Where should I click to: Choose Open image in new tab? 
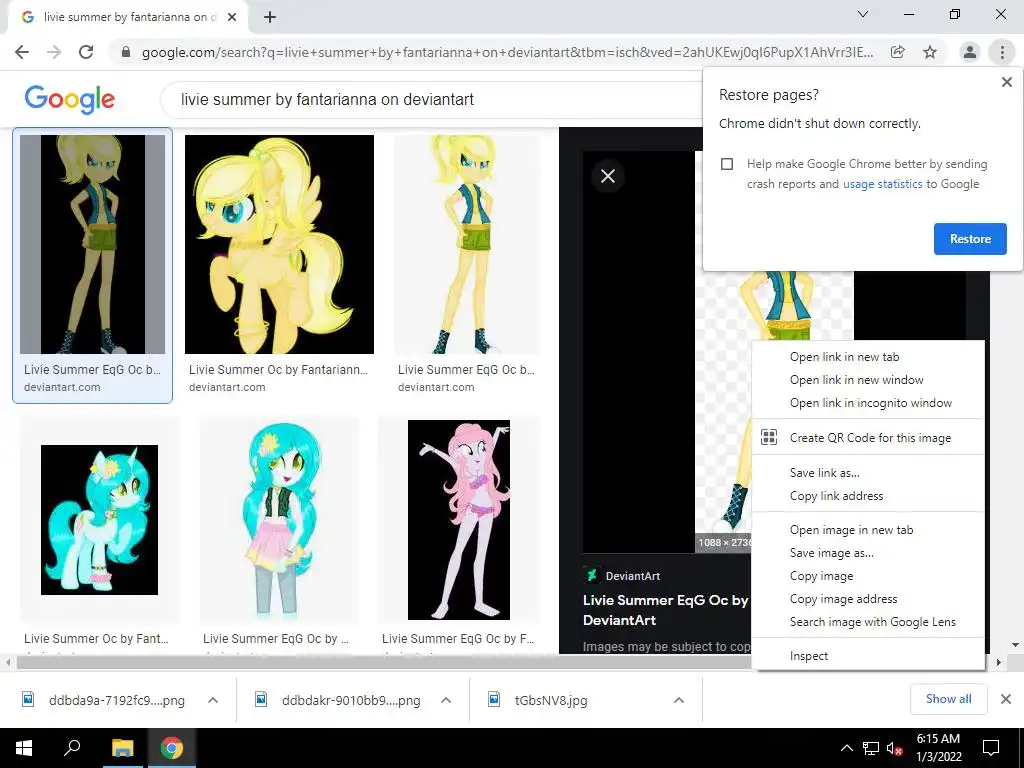click(x=868, y=530)
